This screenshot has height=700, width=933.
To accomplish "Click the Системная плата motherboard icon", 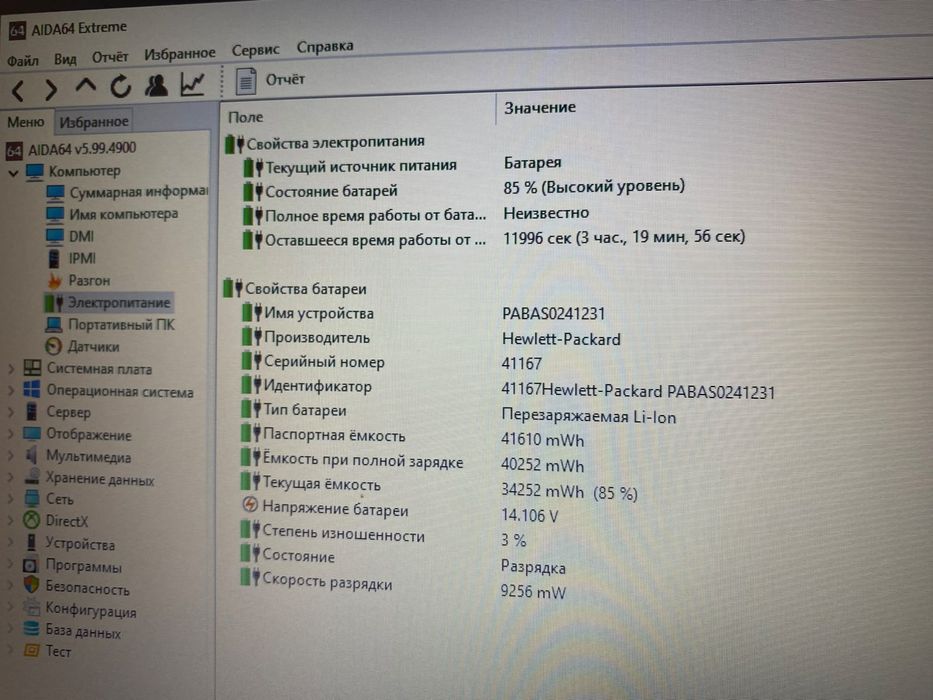I will click(32, 368).
